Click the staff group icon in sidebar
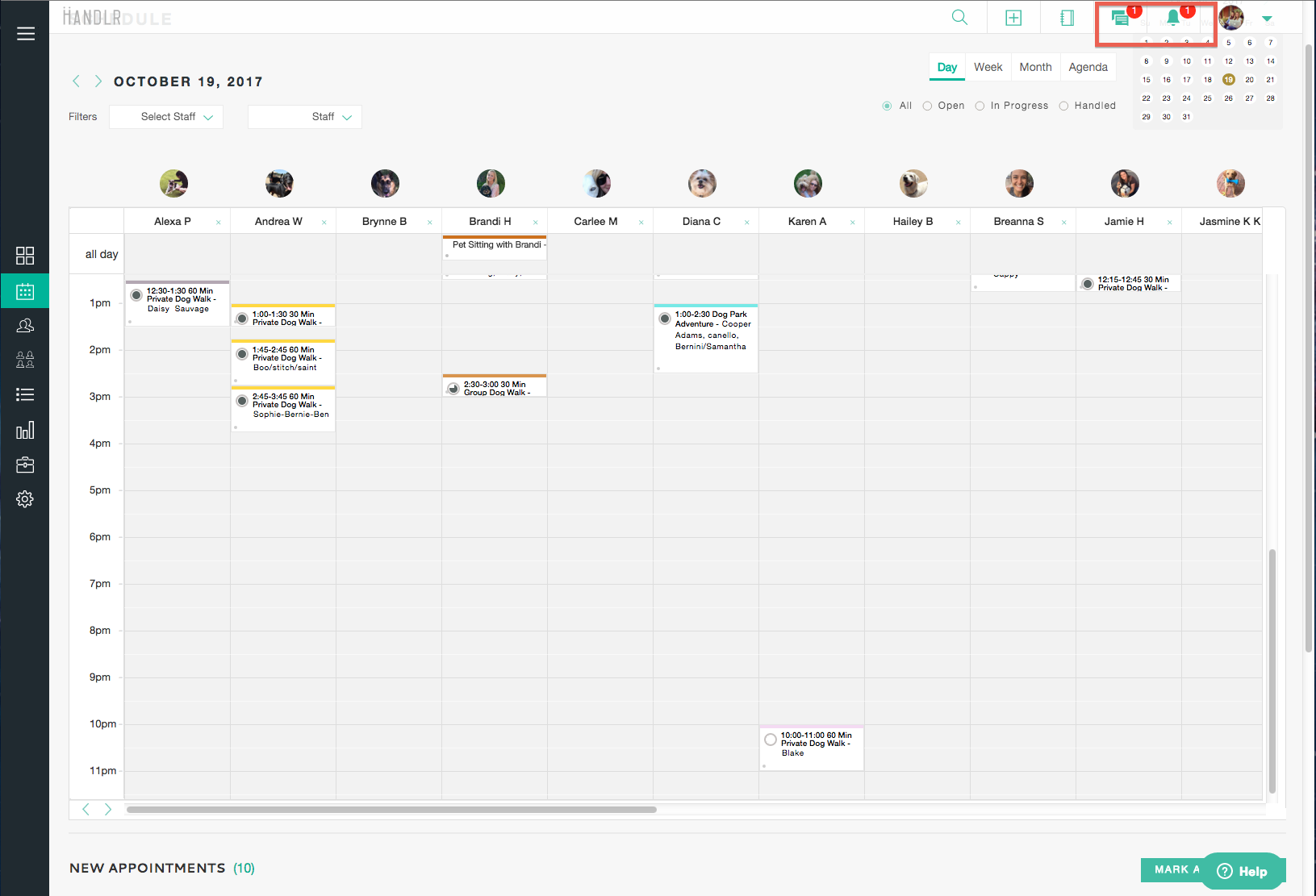 click(25, 359)
